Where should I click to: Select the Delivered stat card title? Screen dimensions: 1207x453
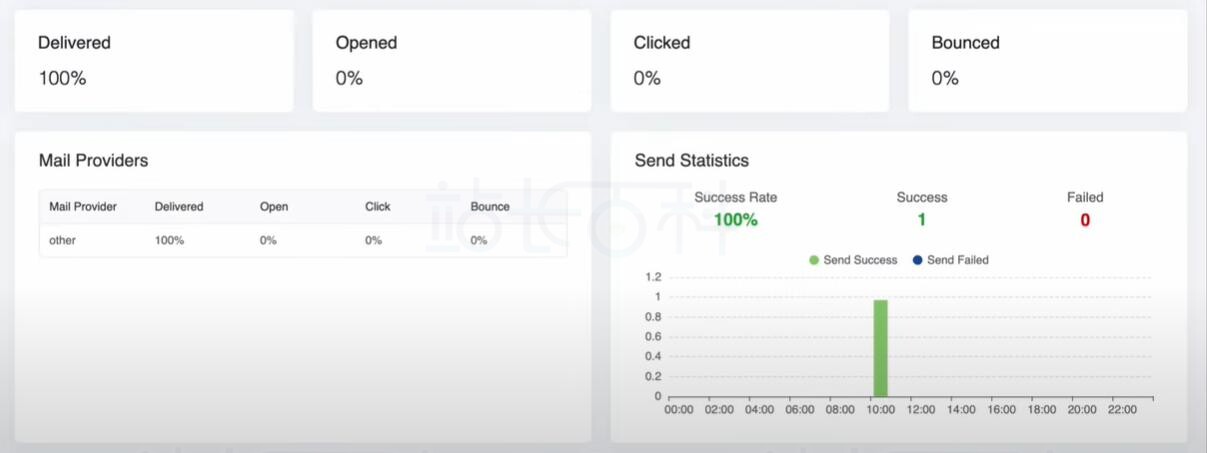pyautogui.click(x=74, y=43)
